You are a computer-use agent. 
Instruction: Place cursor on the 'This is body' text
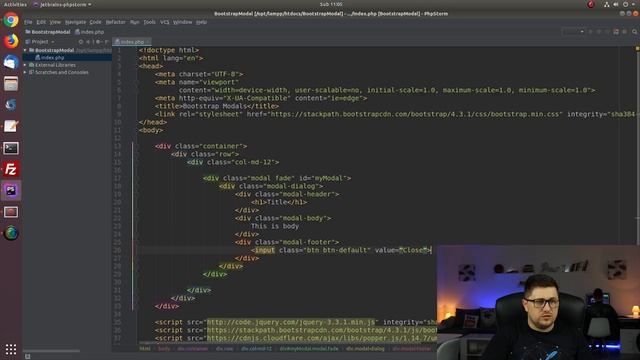point(275,226)
